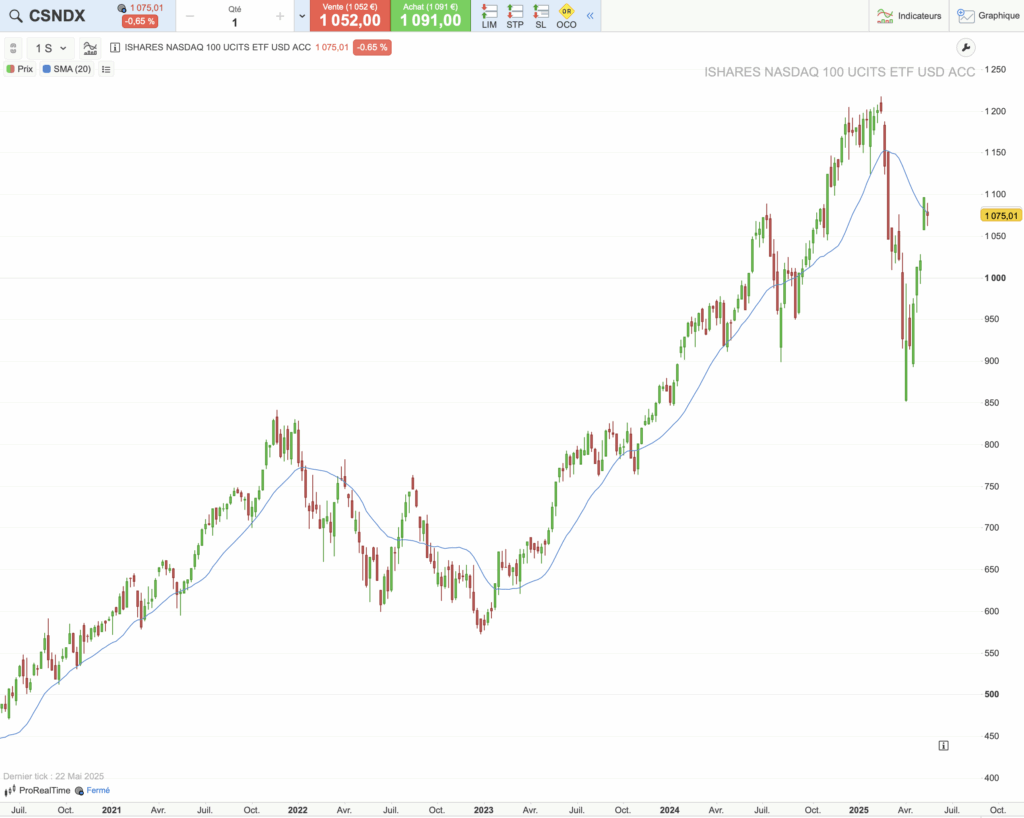Click the magnifier search icon beside CSNDX
The image size is (1024, 818).
click(x=15, y=16)
